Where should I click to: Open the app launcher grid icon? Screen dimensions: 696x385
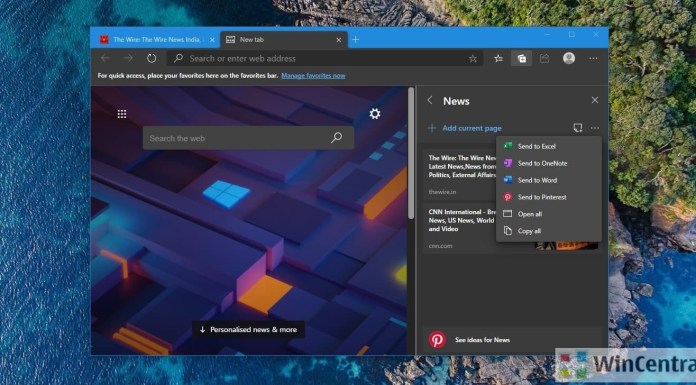[x=122, y=114]
